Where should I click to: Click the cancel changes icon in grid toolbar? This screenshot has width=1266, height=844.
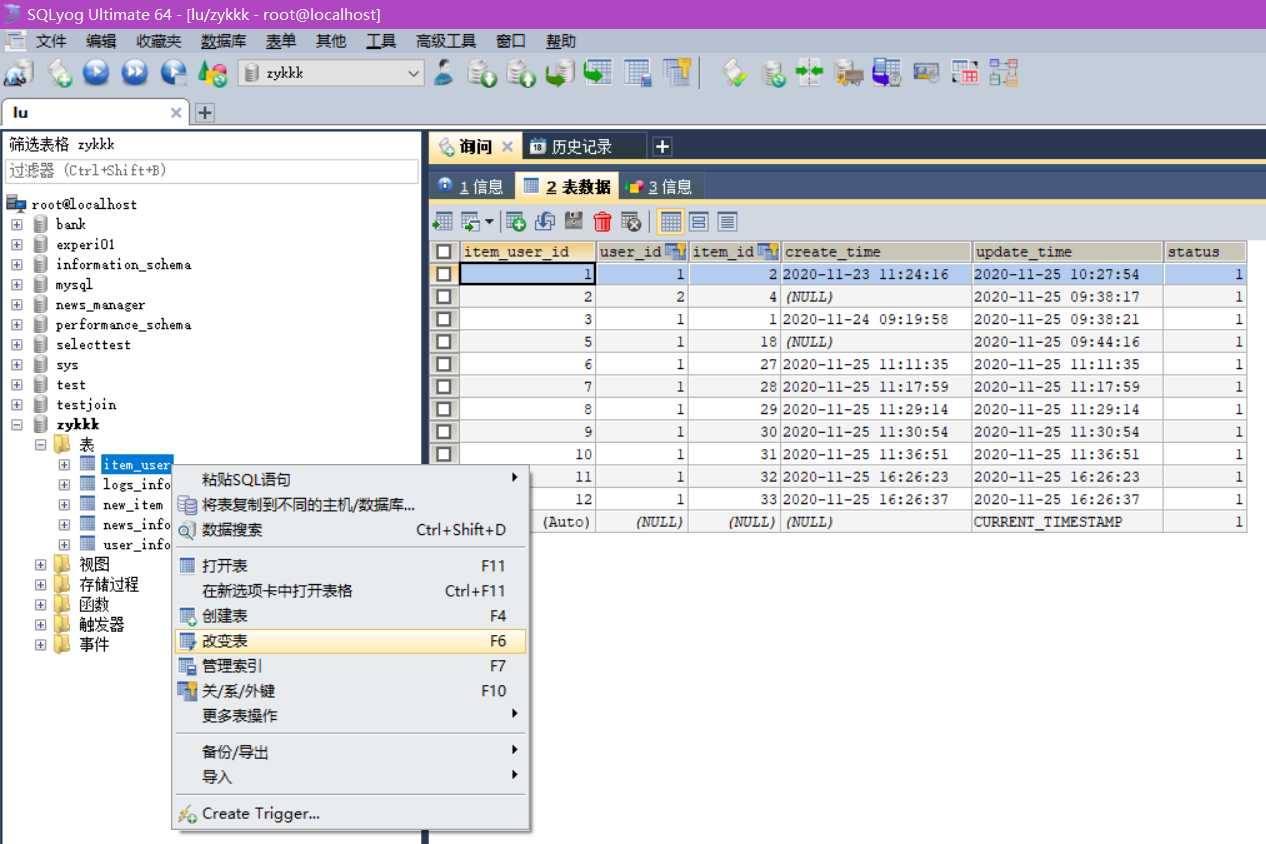(x=631, y=221)
